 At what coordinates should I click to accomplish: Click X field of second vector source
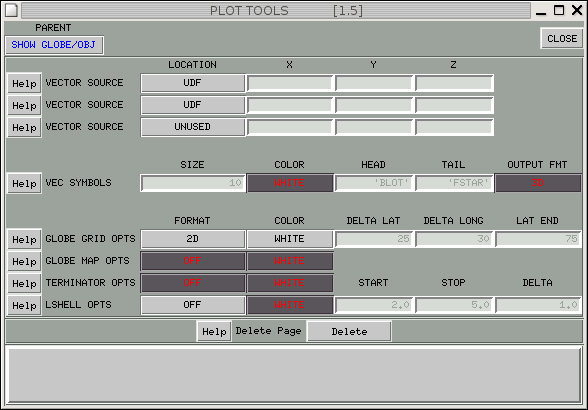tap(290, 105)
